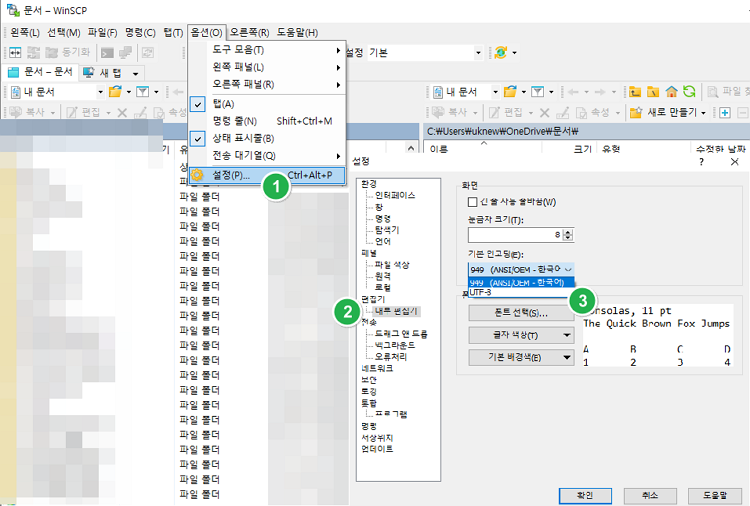Open the right panel 내 문서 drive dropdown
750x506 pixels.
496,91
